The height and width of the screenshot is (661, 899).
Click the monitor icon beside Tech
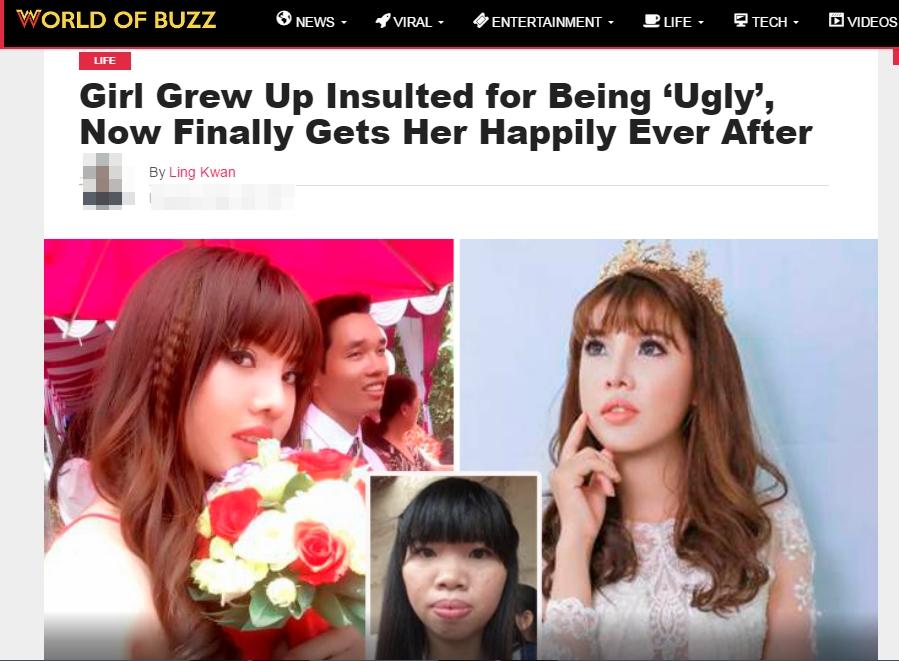pyautogui.click(x=741, y=21)
